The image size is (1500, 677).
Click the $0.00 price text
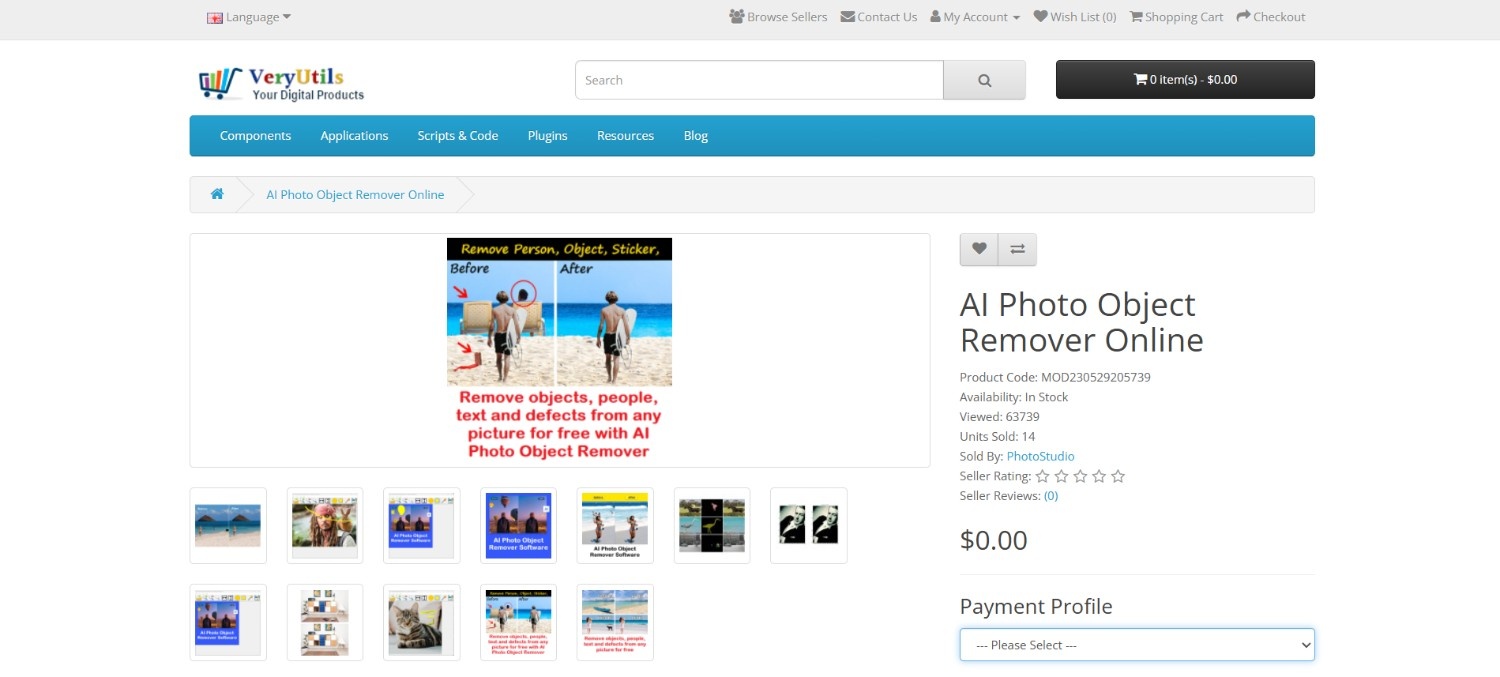click(x=994, y=540)
